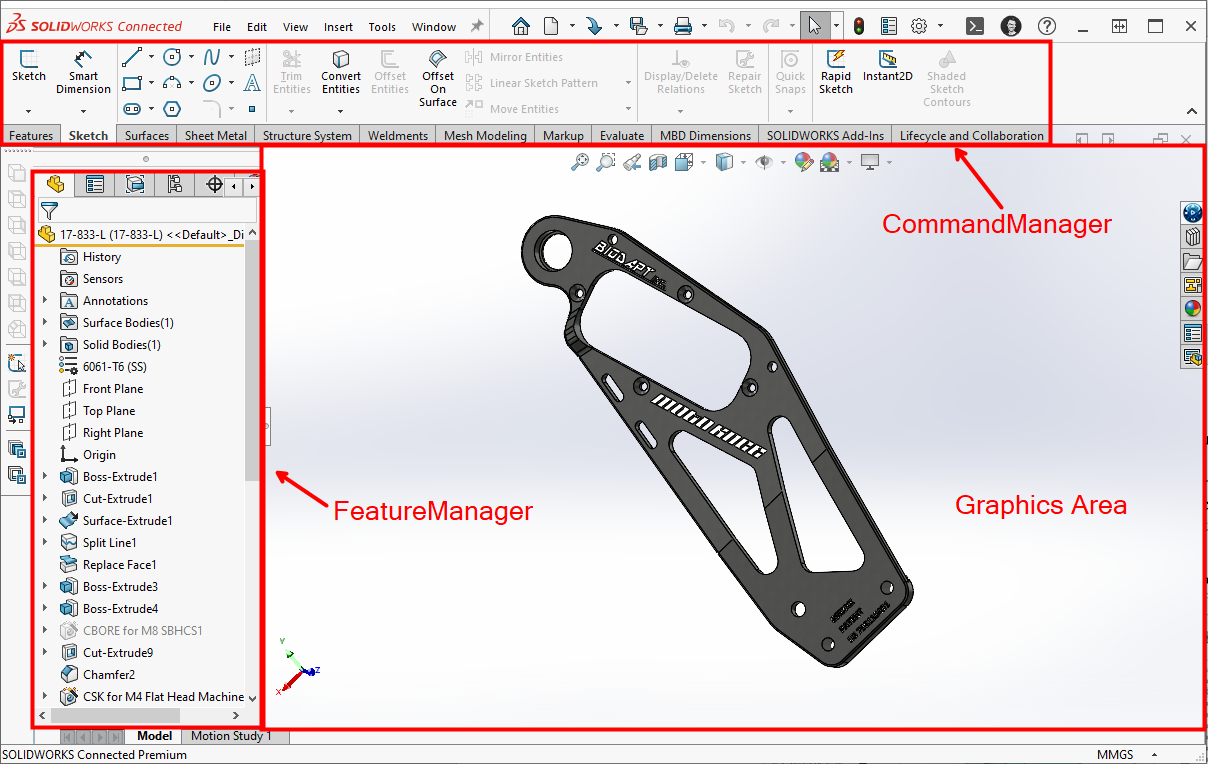Toggle Shaded Sketch Contours
The width and height of the screenshot is (1208, 764).
(946, 78)
